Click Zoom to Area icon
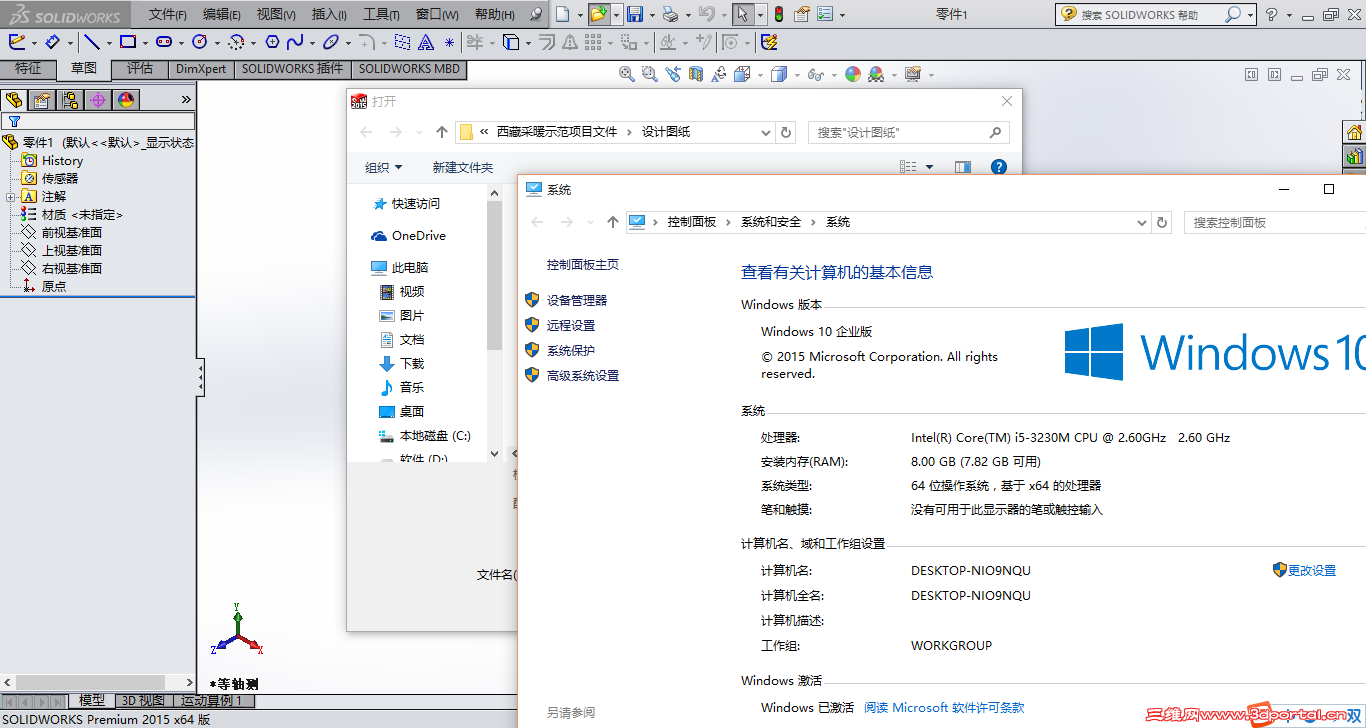Image resolution: width=1366 pixels, height=728 pixels. [650, 74]
